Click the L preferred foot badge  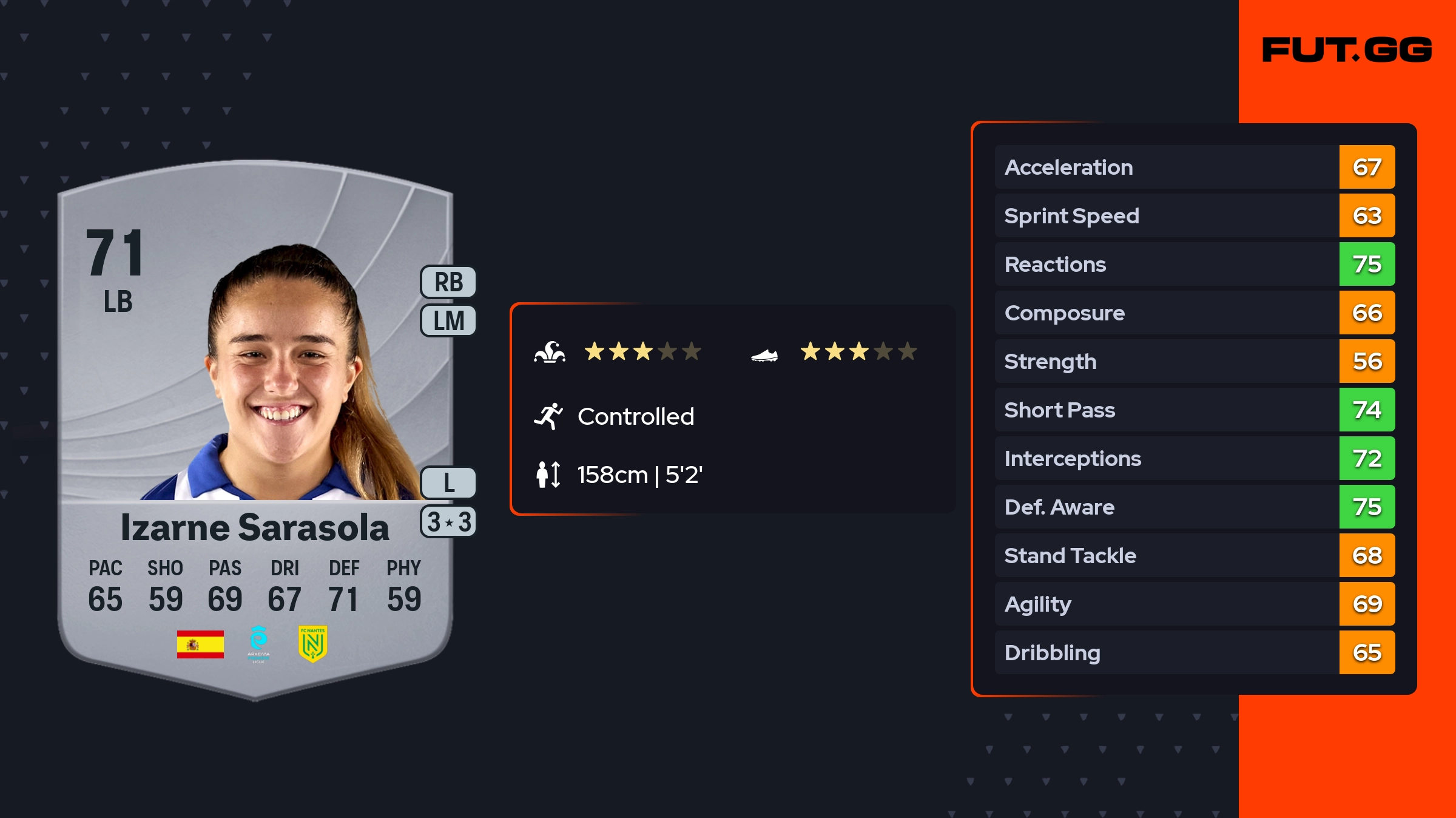[x=448, y=483]
